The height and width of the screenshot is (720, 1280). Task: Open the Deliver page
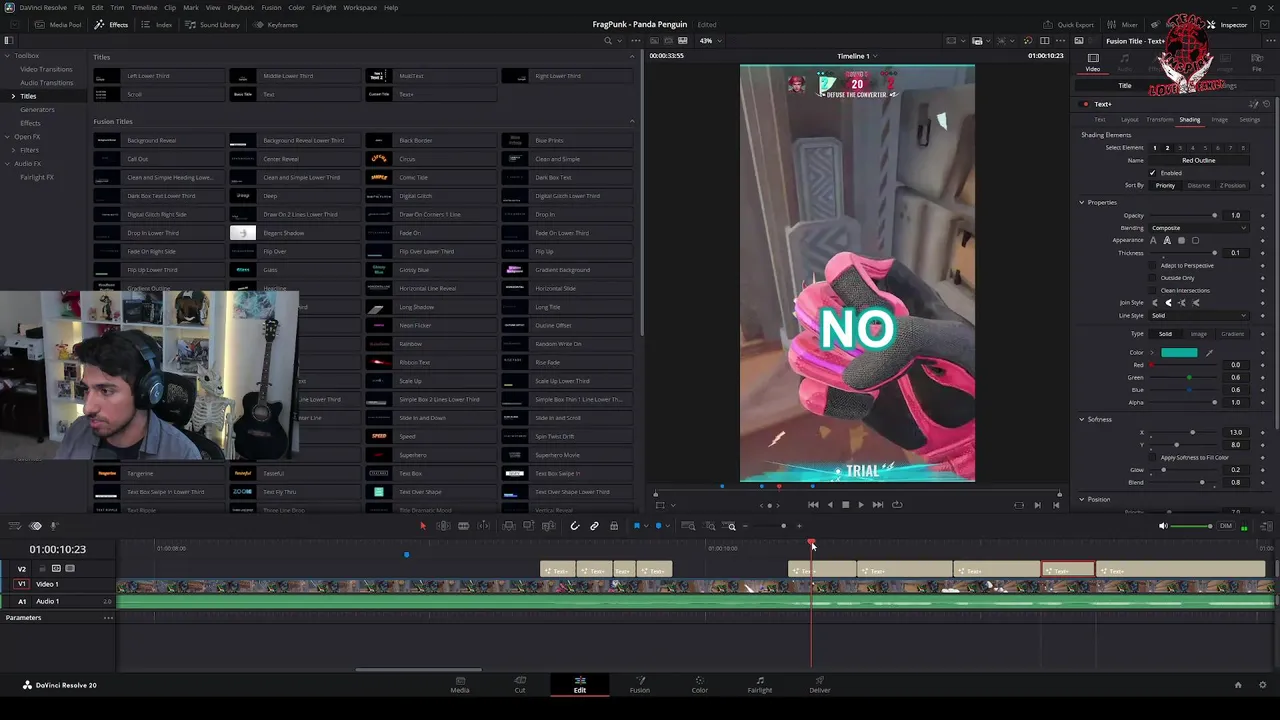tap(820, 684)
